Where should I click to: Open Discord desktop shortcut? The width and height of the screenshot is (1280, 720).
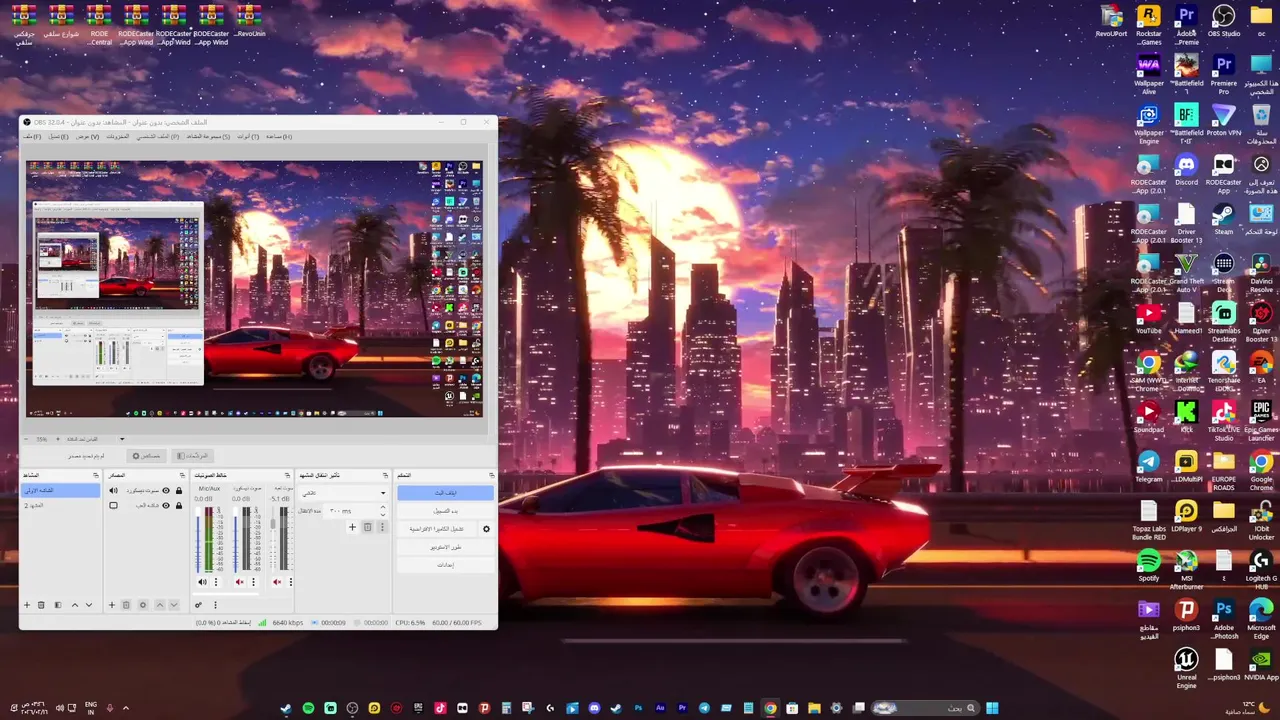pyautogui.click(x=1186, y=170)
